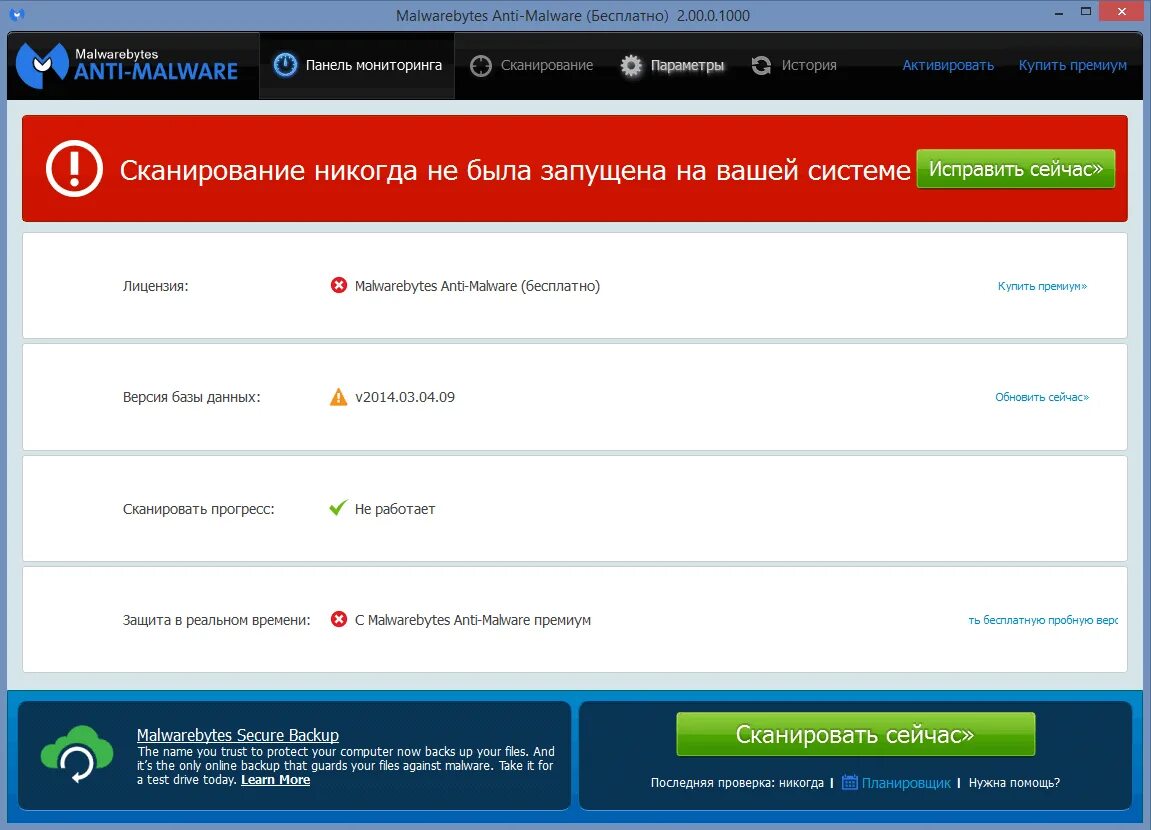1151x830 pixels.
Task: Click Купить премиум in top navigation bar
Action: 1072,65
